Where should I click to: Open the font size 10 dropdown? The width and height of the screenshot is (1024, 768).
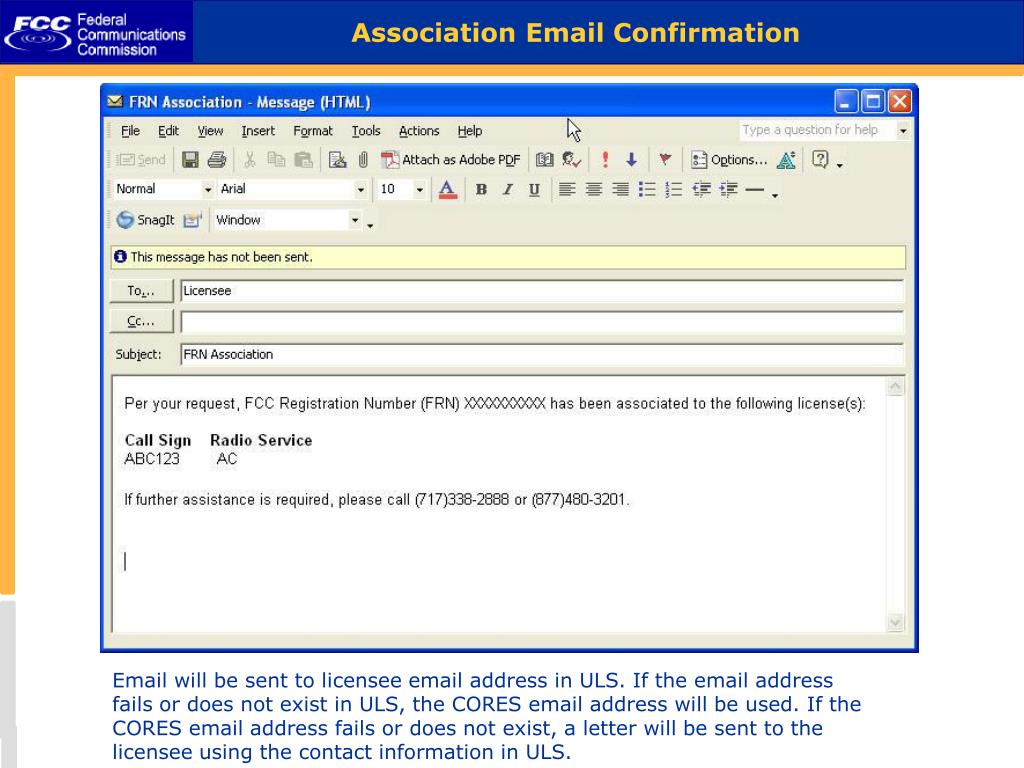pos(419,189)
